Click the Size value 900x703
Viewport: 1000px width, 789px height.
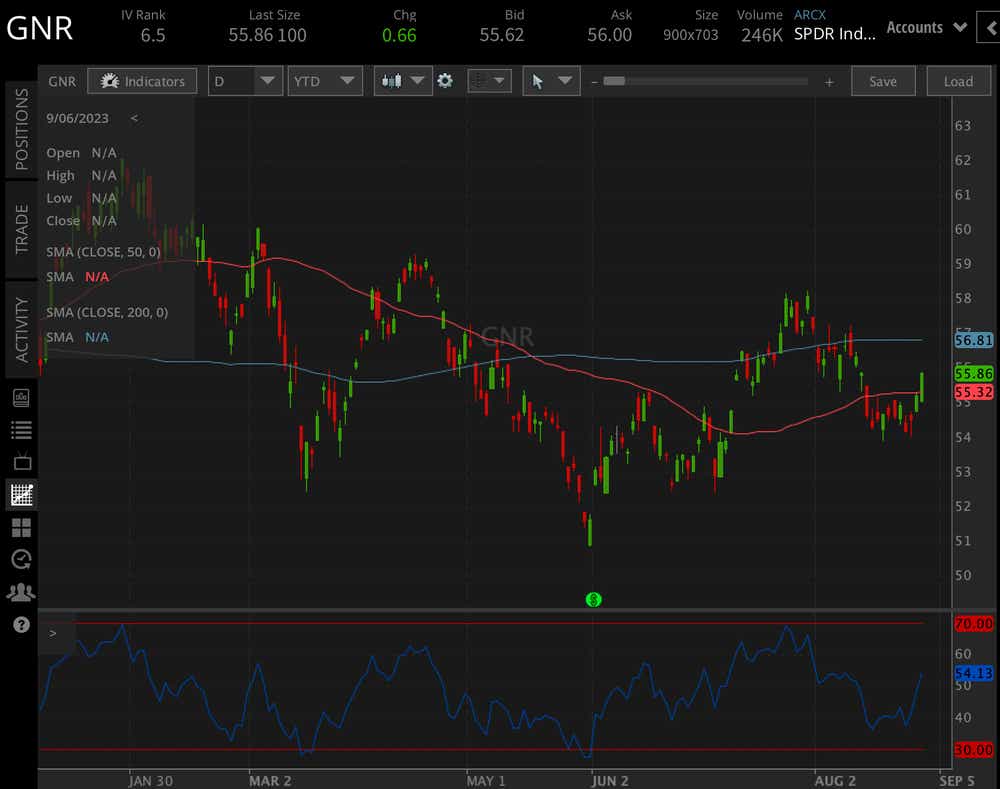click(691, 35)
